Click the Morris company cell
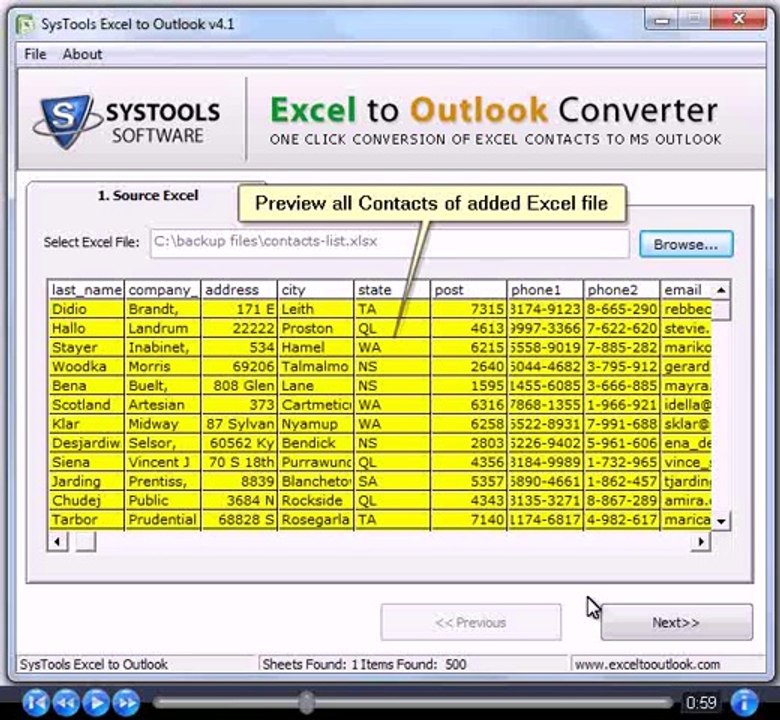 tap(163, 367)
